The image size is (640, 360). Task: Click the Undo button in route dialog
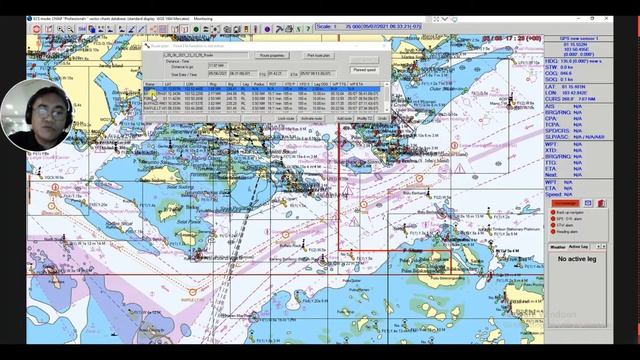pos(382,118)
